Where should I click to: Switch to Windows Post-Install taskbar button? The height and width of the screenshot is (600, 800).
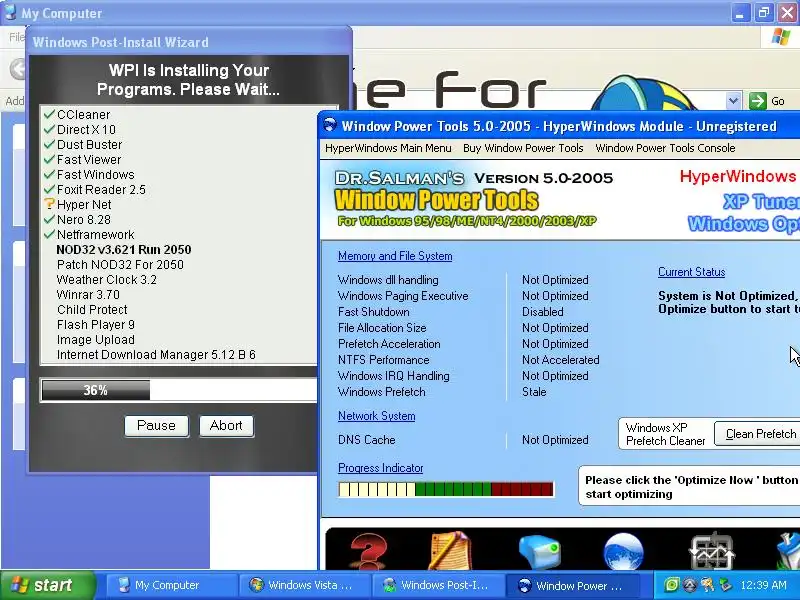438,585
